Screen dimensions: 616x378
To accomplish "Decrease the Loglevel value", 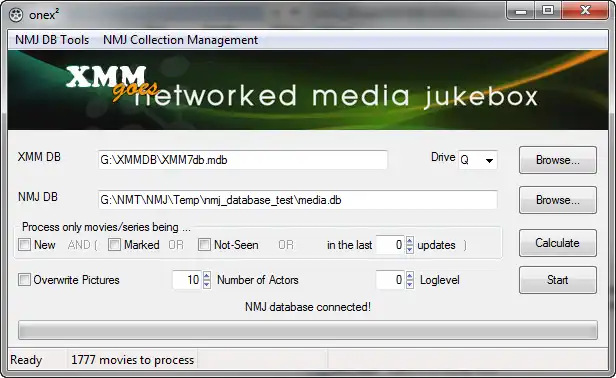I will (x=409, y=284).
